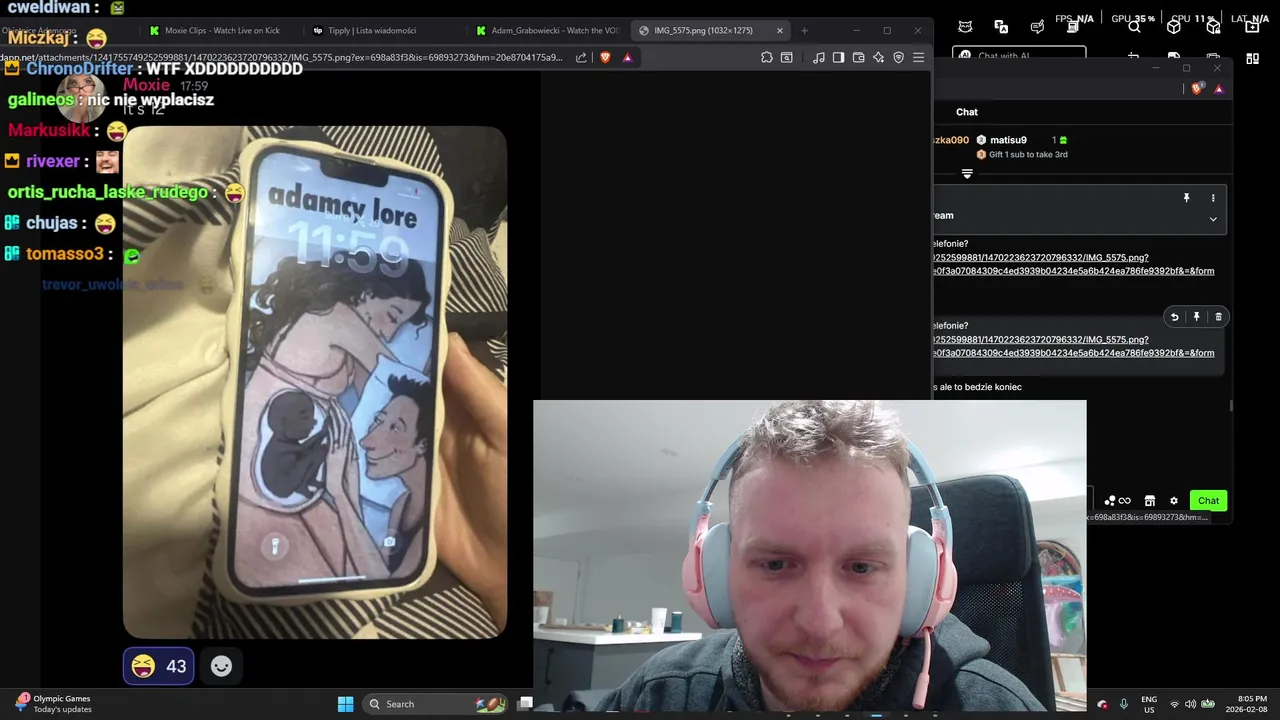This screenshot has width=1280, height=720.
Task: Click the tab search icon next to extensions
Action: coord(787,57)
